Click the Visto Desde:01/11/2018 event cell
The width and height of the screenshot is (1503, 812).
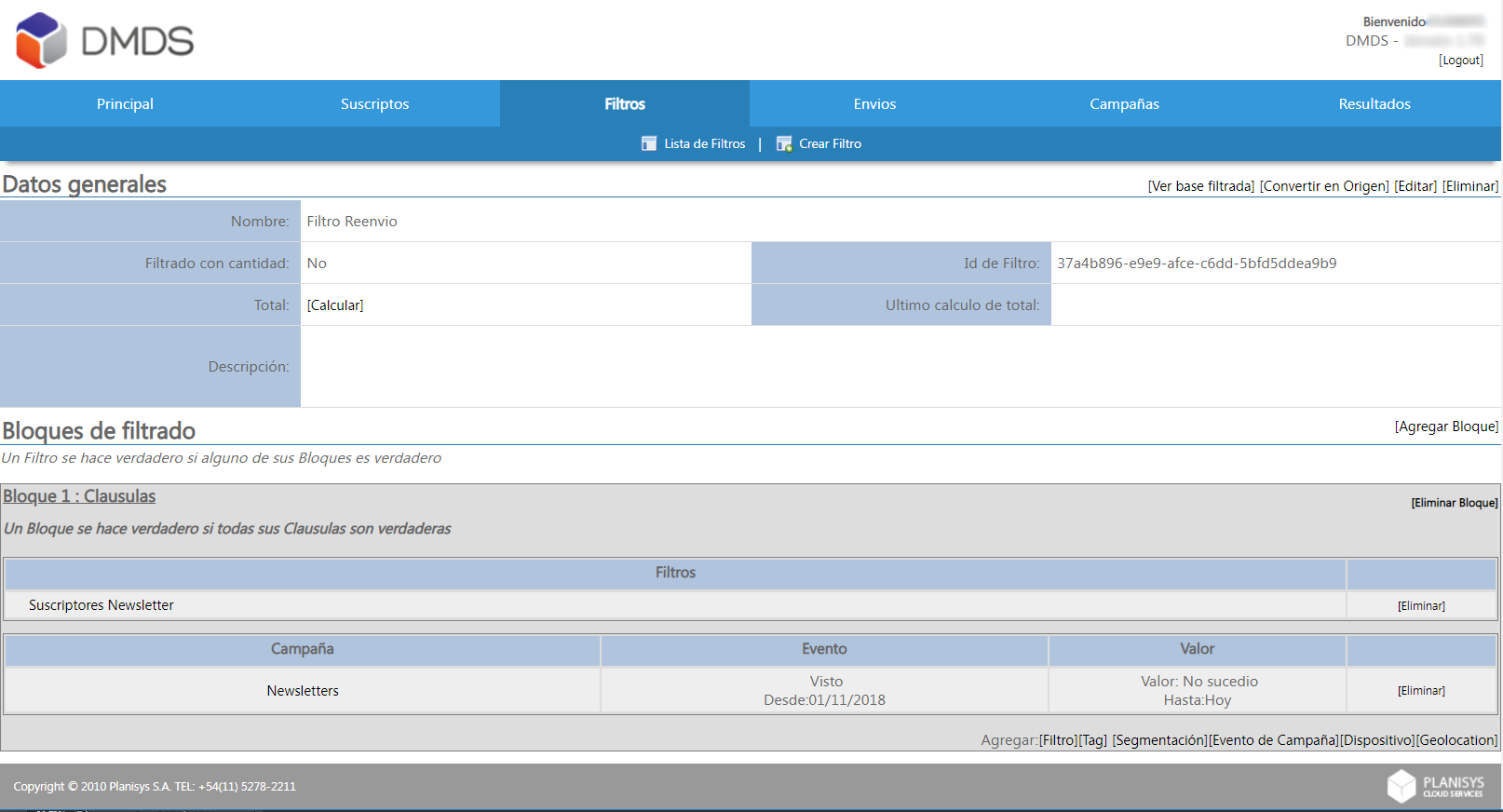825,691
